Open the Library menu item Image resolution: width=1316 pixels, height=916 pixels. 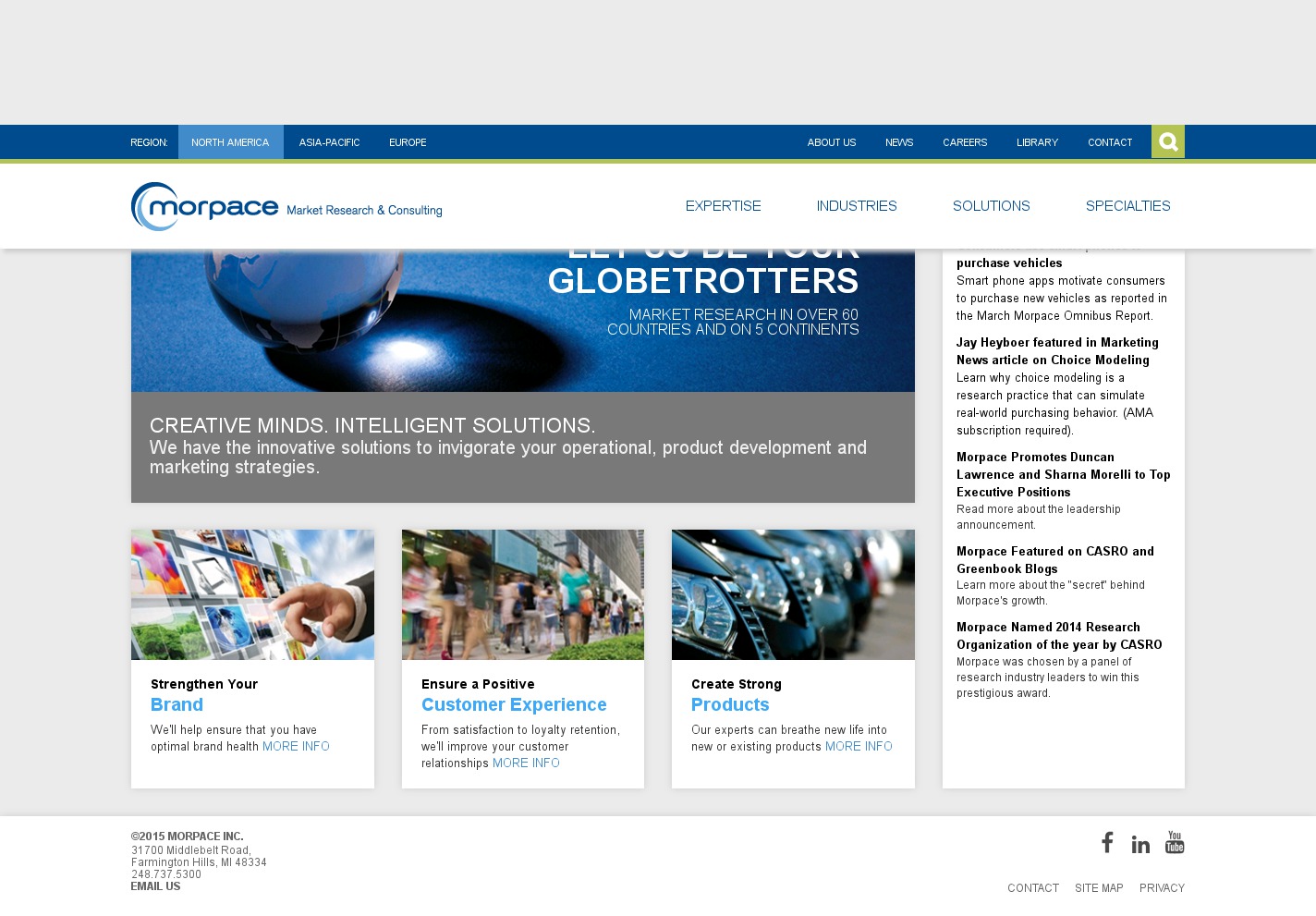coord(1037,142)
